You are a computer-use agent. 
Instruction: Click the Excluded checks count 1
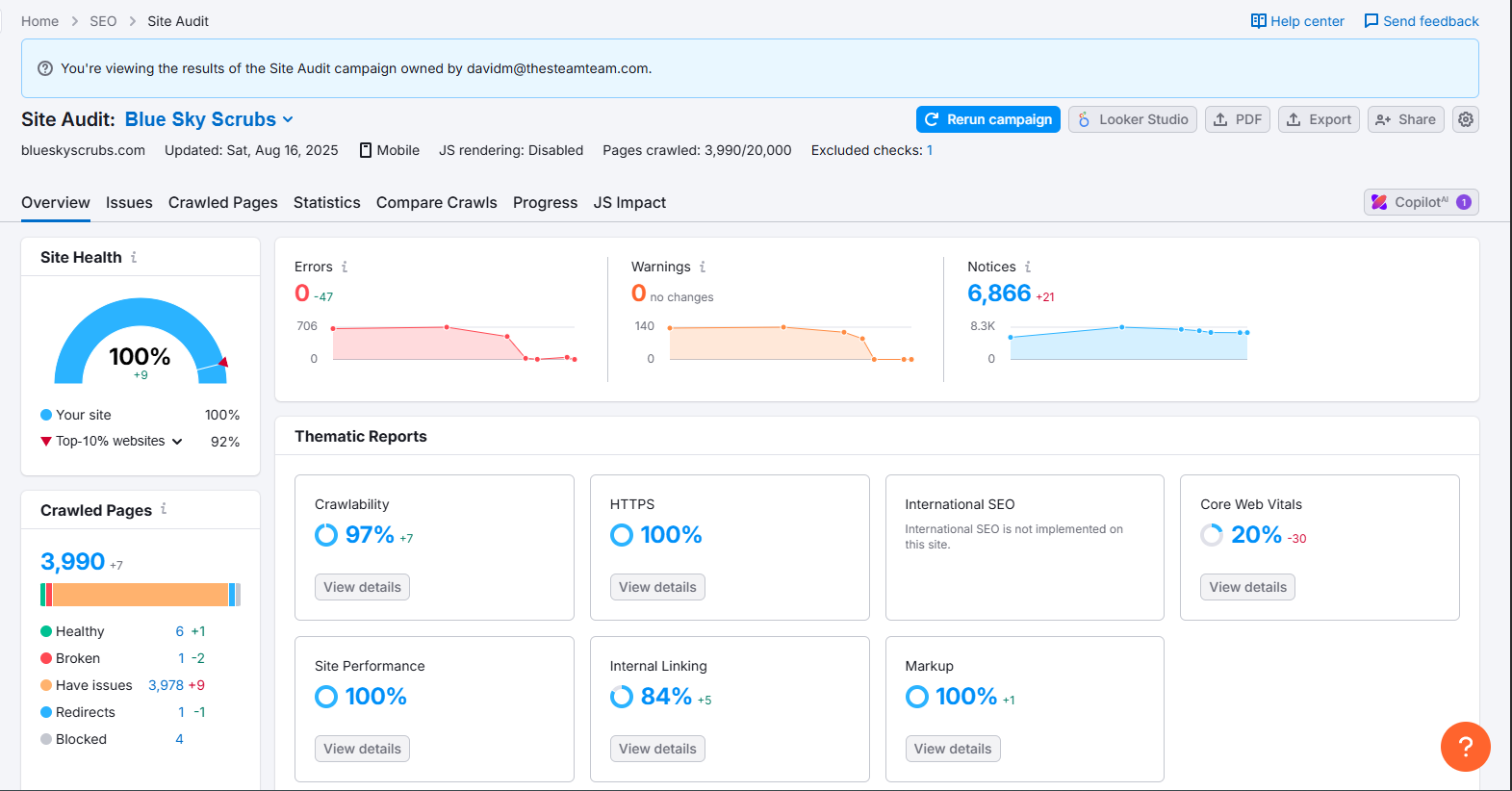[x=930, y=150]
